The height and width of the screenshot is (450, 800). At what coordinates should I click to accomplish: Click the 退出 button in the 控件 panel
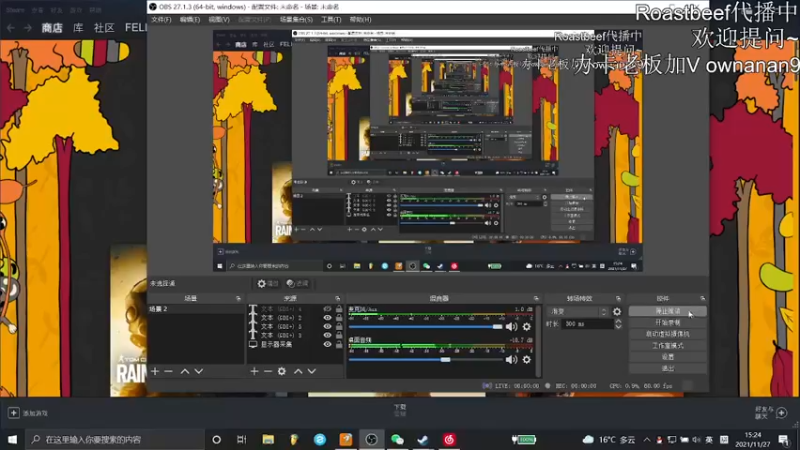(x=667, y=368)
